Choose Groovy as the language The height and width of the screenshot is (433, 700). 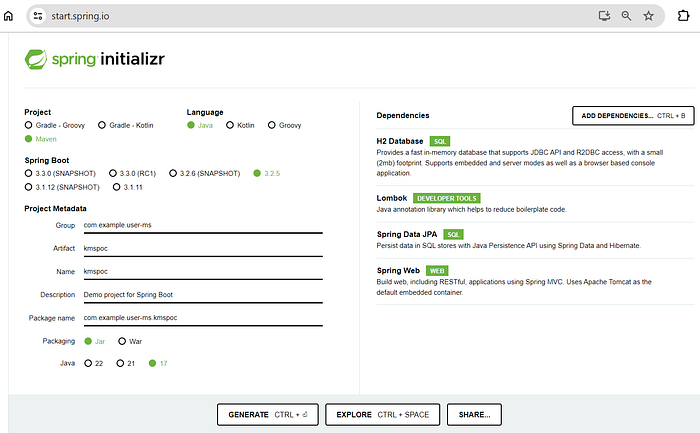pos(284,125)
